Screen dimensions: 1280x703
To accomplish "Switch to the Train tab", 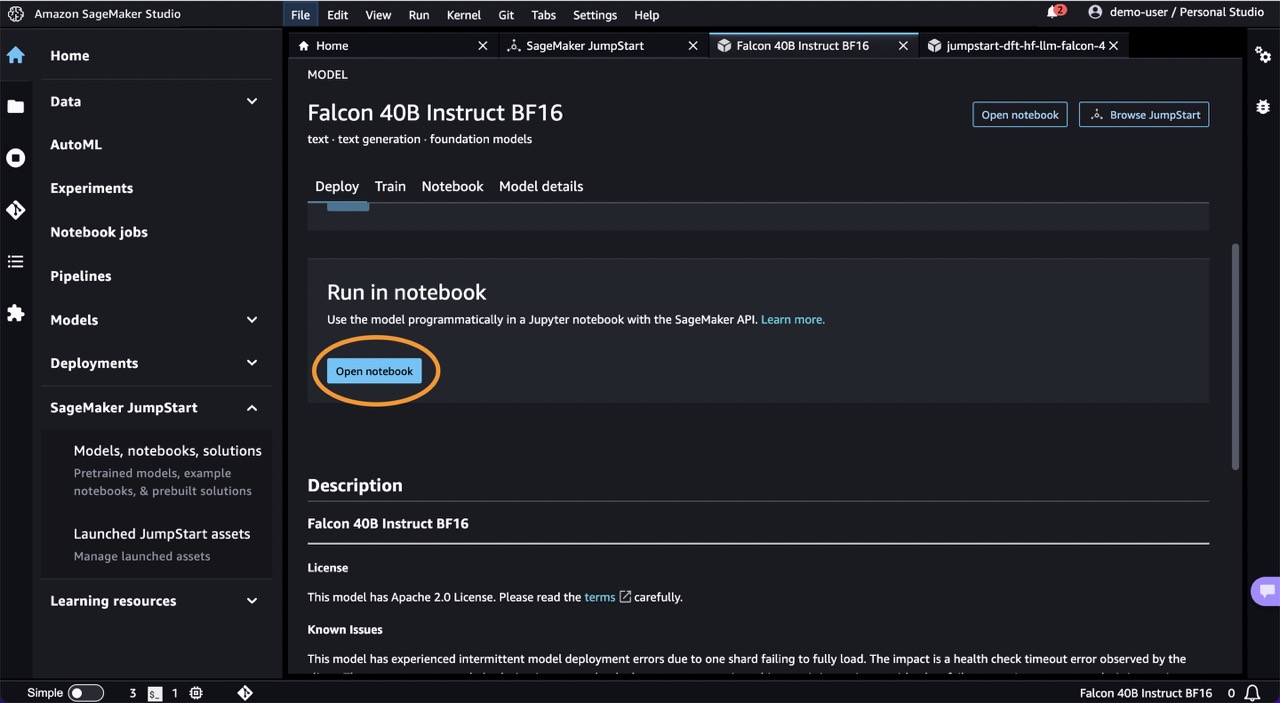I will [x=390, y=186].
